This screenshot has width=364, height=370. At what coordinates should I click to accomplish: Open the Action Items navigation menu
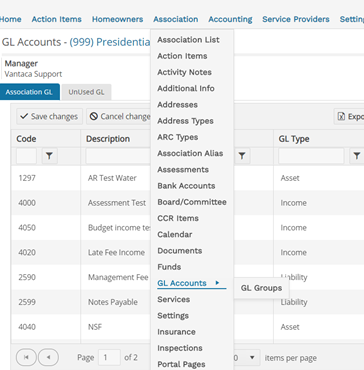click(x=57, y=19)
